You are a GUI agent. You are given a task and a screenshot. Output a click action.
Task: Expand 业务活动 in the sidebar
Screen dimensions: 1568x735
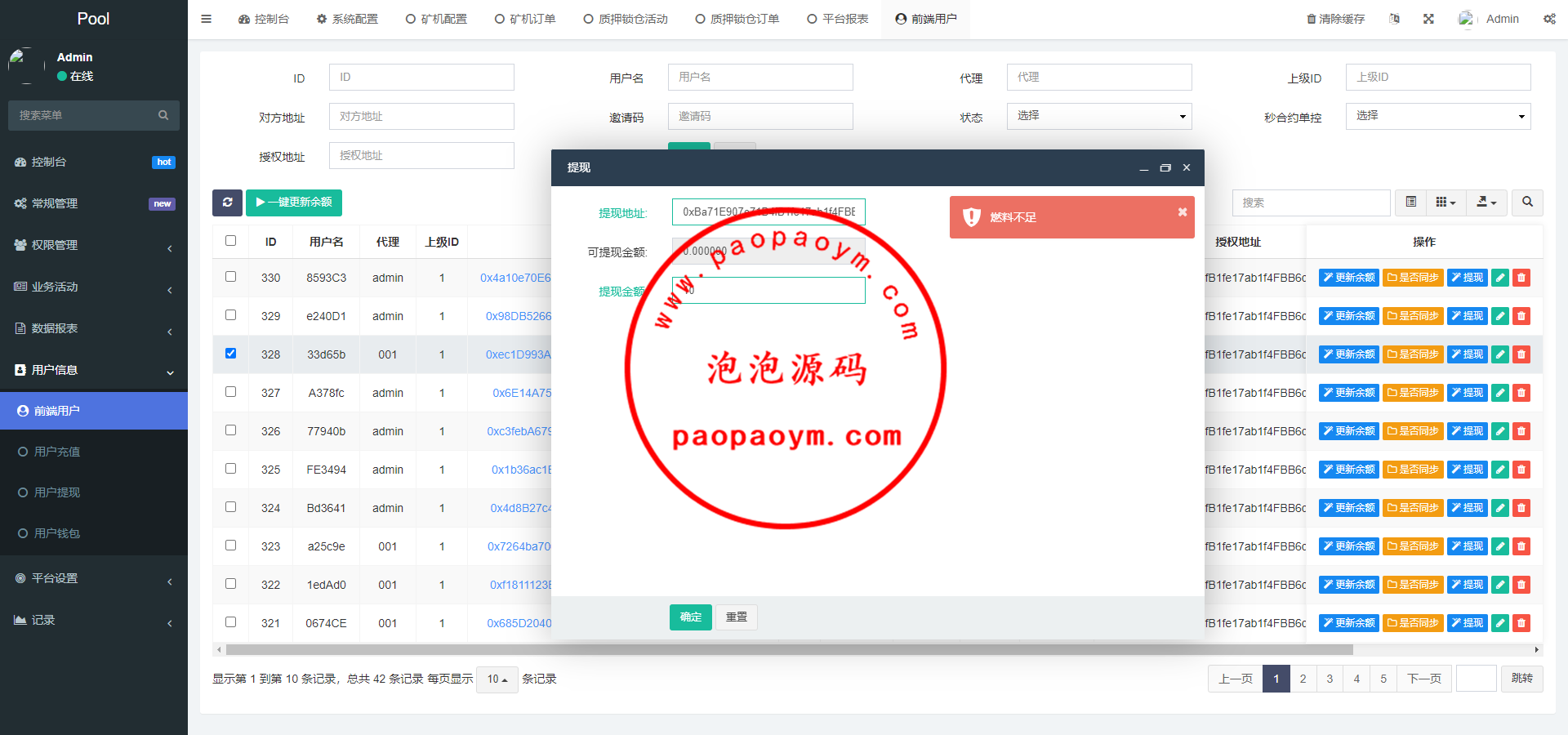pyautogui.click(x=94, y=287)
